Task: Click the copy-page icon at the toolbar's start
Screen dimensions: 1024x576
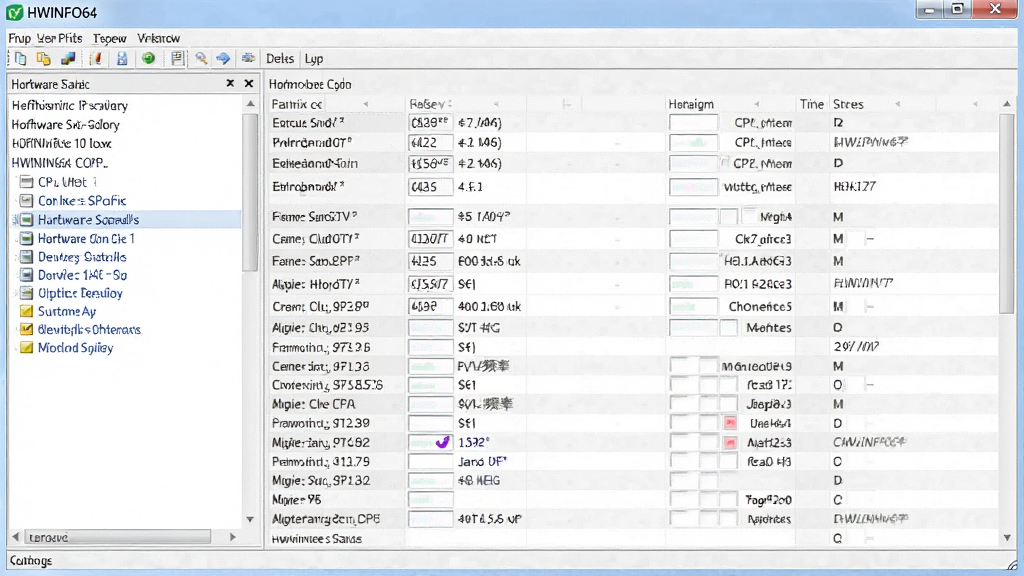Action: click(x=20, y=59)
